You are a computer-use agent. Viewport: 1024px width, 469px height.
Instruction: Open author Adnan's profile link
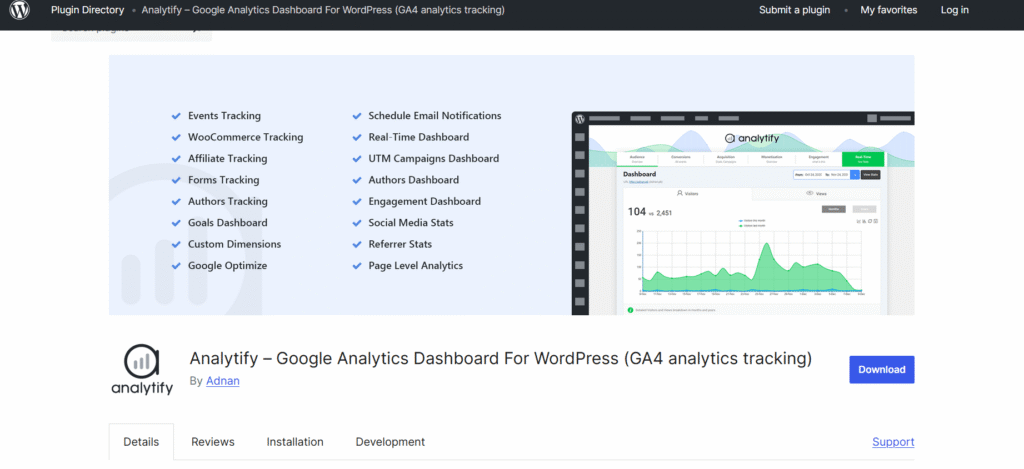pyautogui.click(x=223, y=381)
